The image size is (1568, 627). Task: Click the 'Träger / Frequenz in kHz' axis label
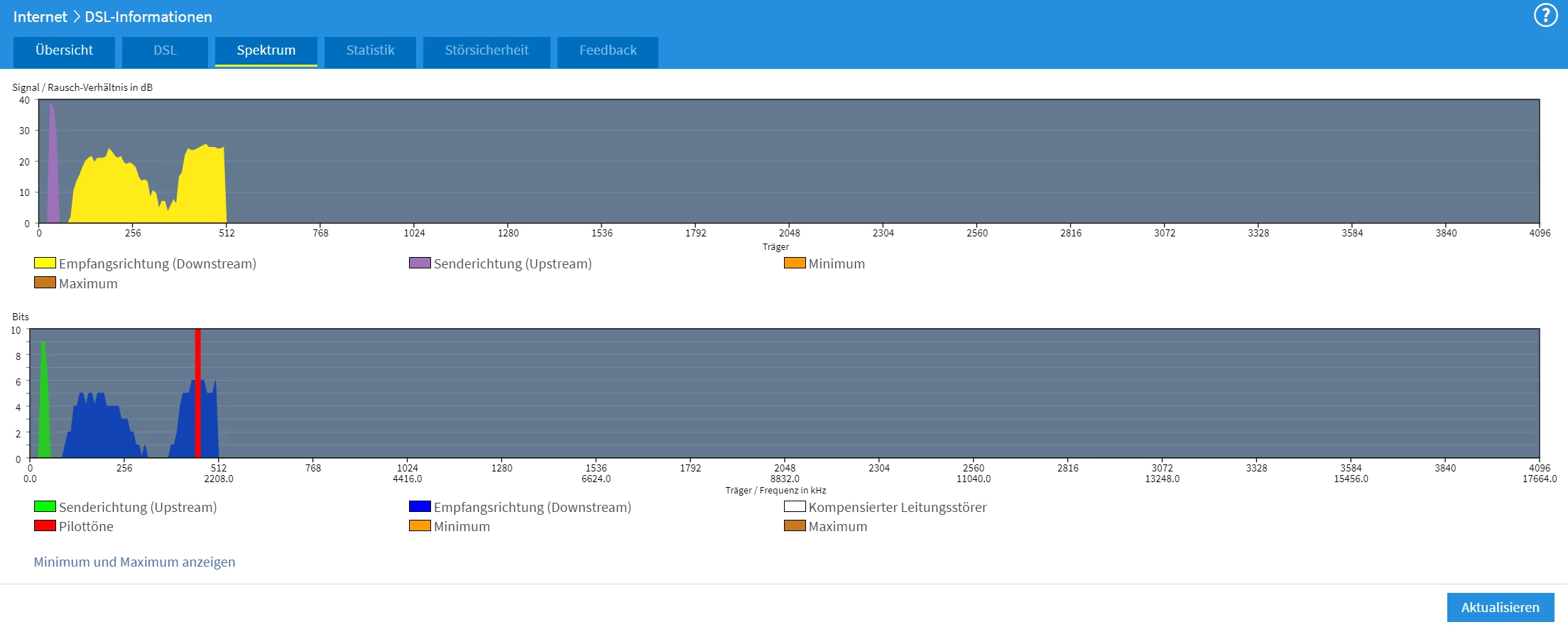[x=775, y=490]
